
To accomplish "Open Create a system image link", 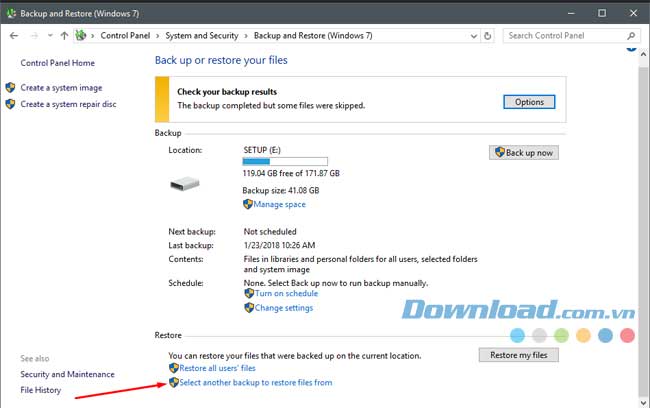I will tap(61, 88).
